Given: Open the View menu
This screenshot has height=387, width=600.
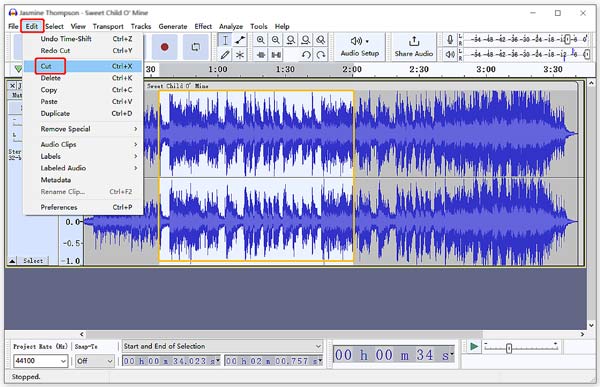Looking at the screenshot, I should [x=78, y=26].
